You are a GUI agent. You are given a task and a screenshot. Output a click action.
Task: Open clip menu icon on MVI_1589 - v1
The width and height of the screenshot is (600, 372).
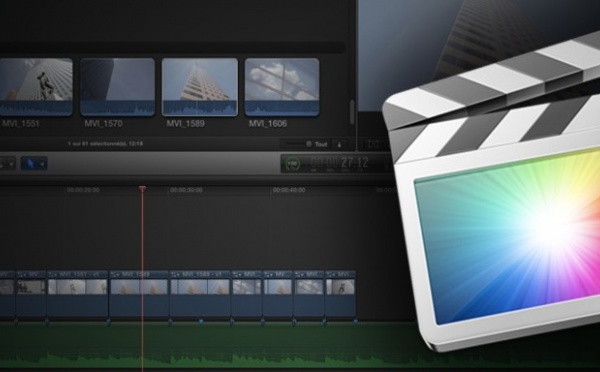click(176, 274)
